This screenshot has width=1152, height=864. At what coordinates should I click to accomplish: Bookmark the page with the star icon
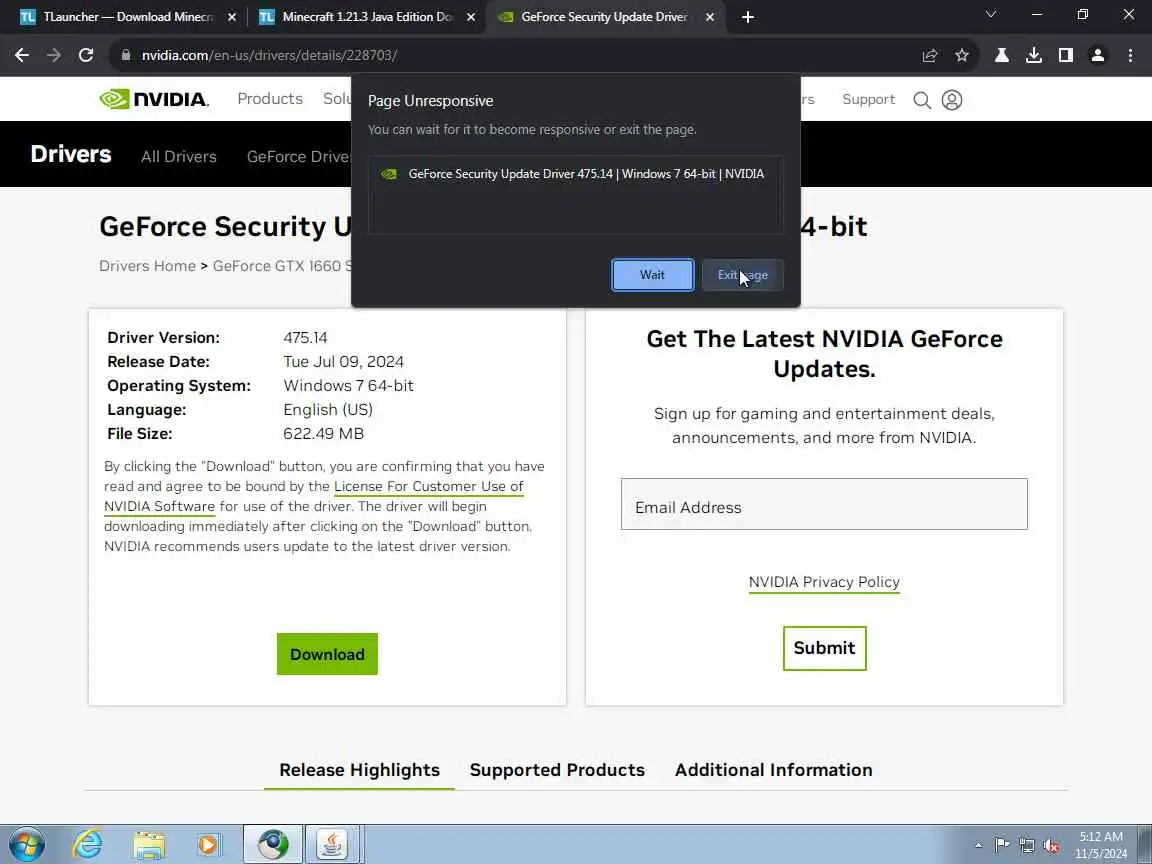962,55
